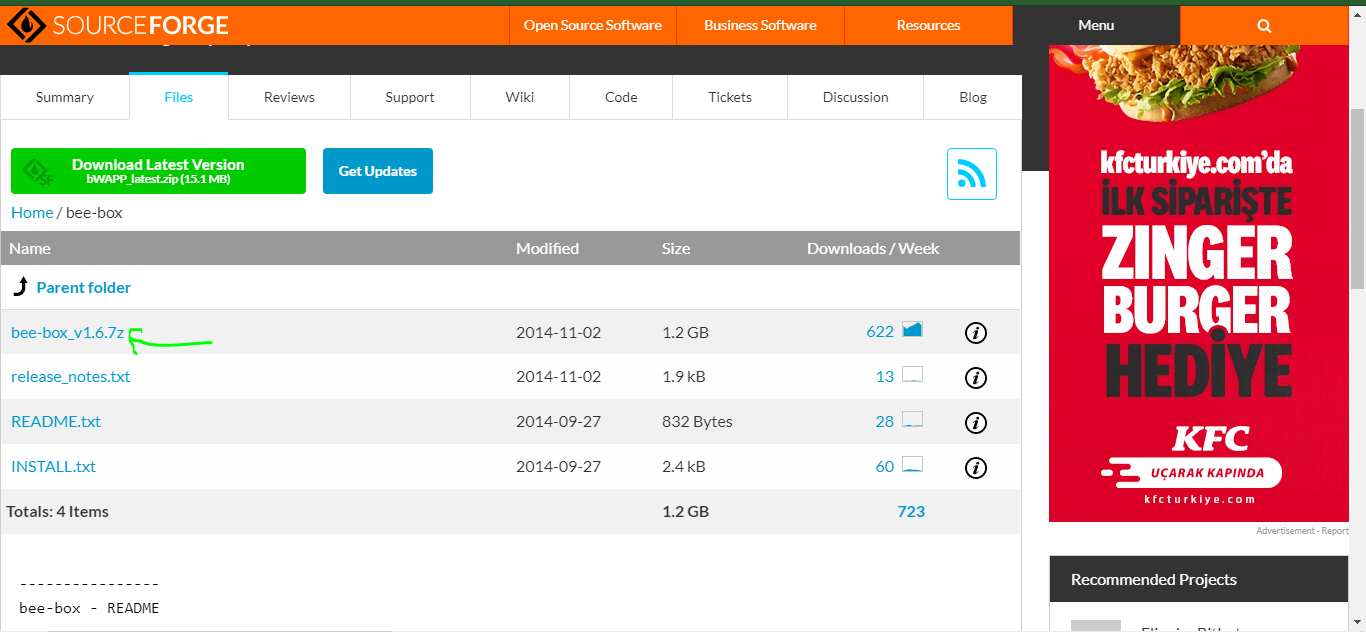This screenshot has width=1366, height=632.
Task: Subscribe via the RSS feed icon
Action: click(972, 174)
